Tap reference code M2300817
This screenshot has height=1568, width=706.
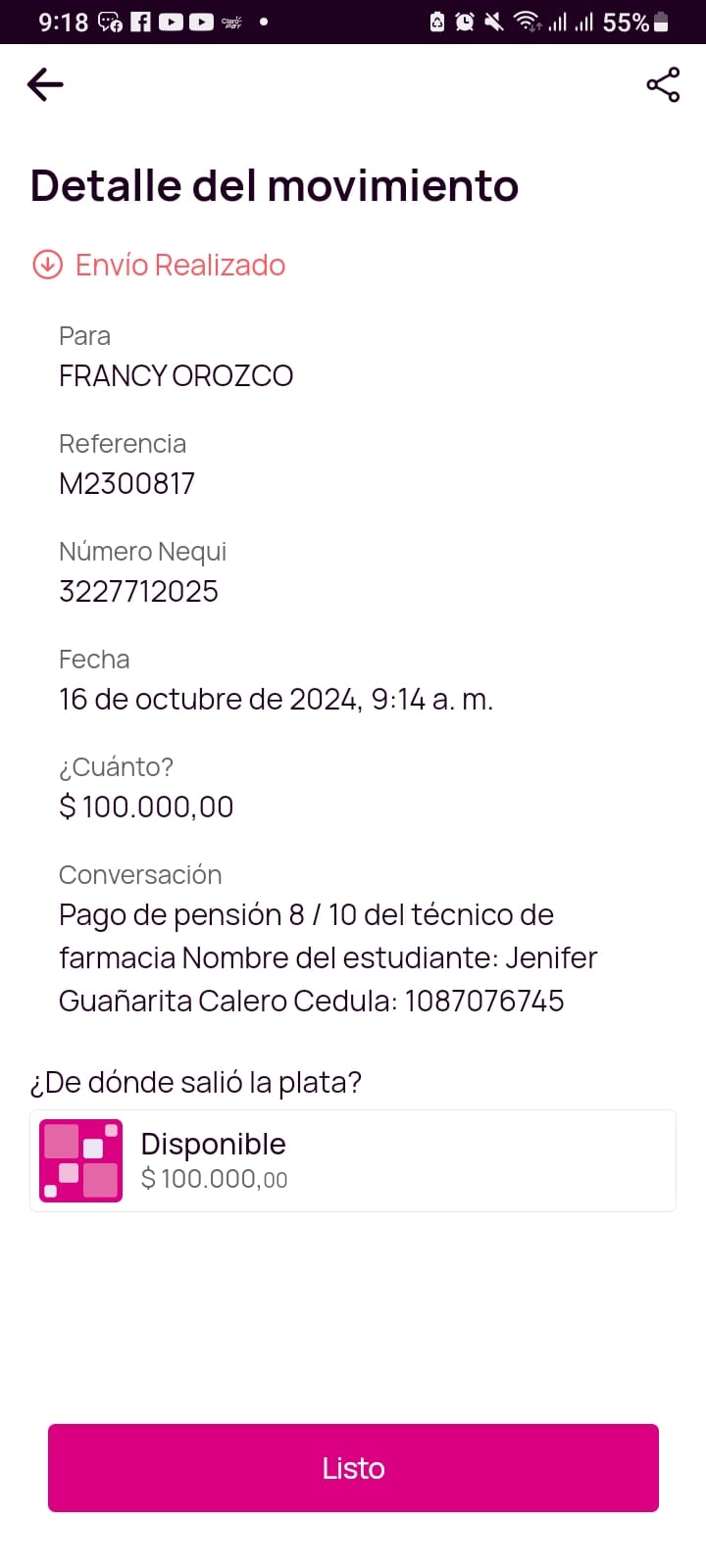pyautogui.click(x=127, y=483)
